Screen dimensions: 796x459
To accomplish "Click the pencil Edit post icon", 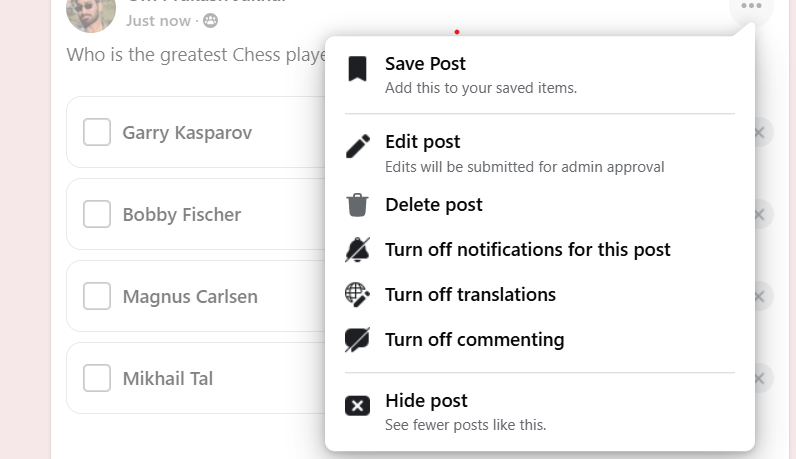I will (x=357, y=147).
